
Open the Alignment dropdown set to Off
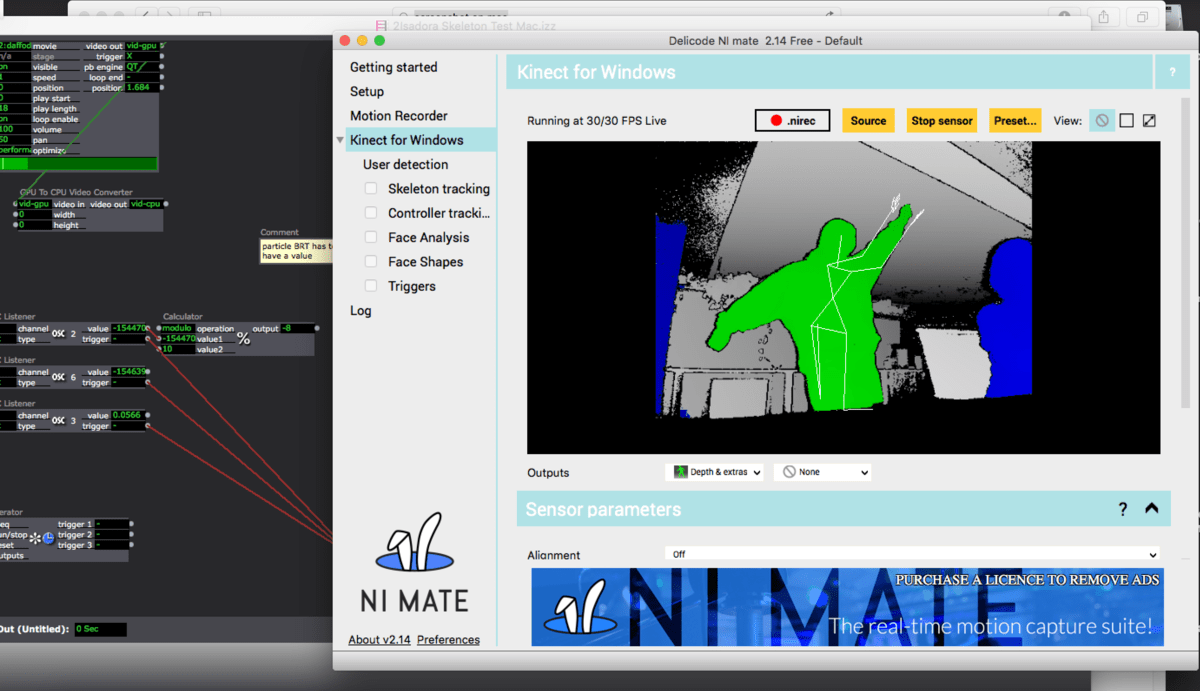pos(912,555)
